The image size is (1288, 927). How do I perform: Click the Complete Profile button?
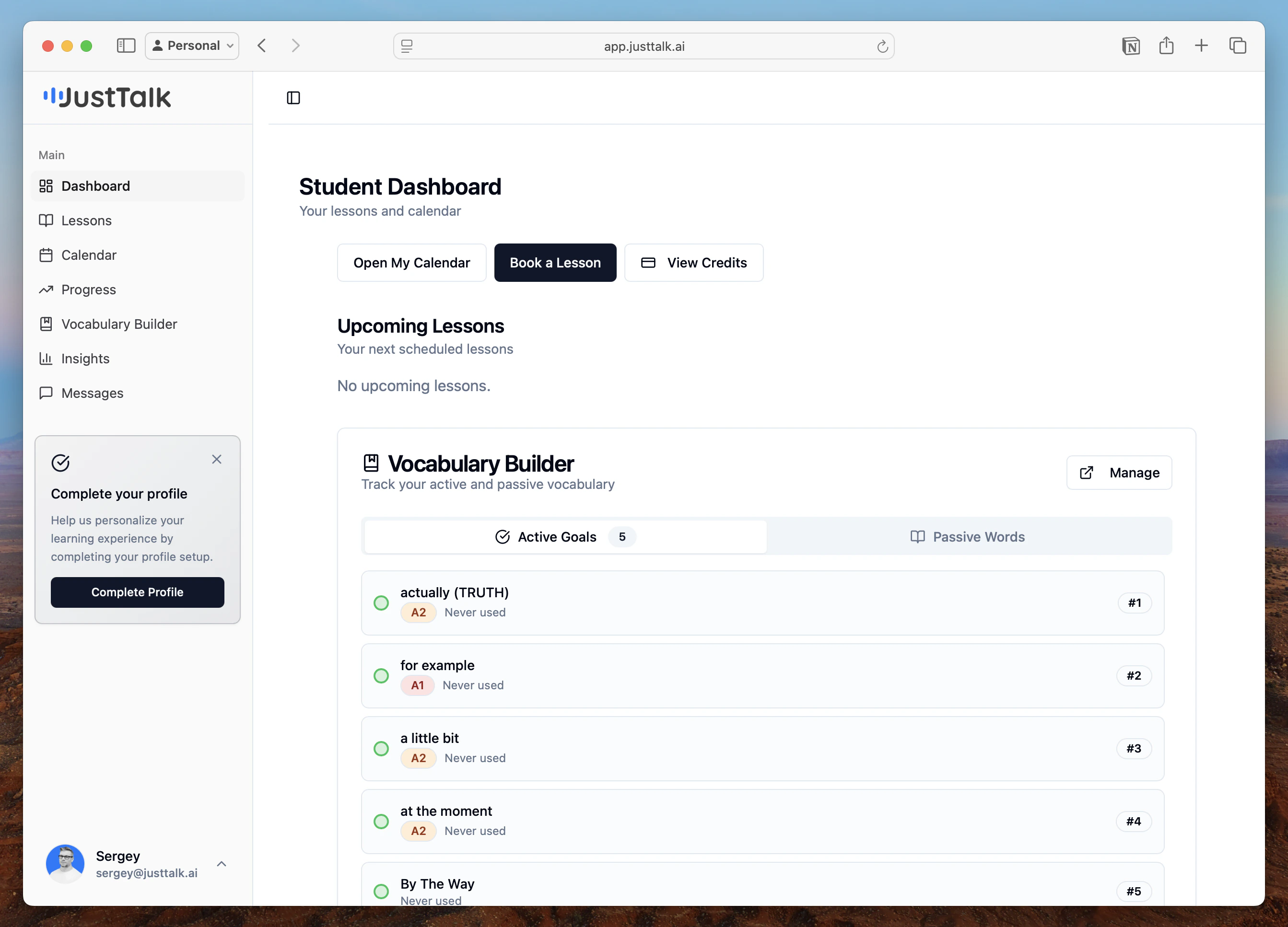[x=138, y=592]
